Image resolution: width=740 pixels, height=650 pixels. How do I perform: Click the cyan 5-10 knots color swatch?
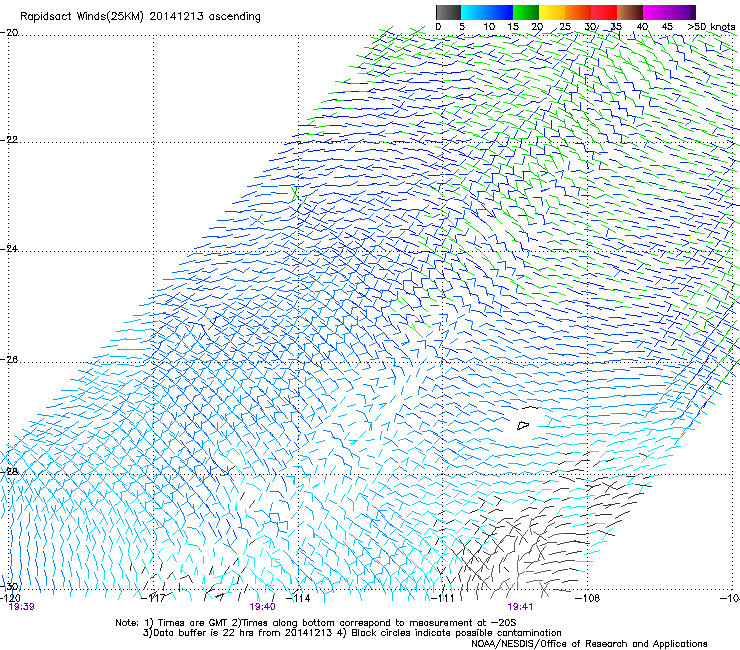474,12
